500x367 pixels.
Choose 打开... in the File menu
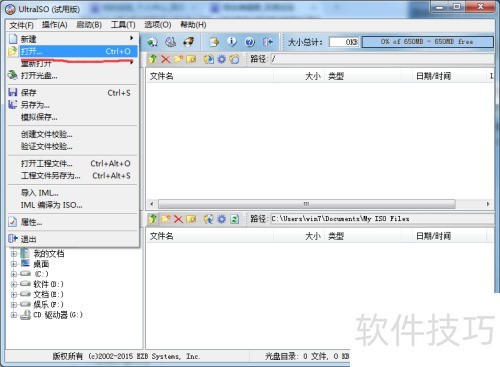click(73, 51)
